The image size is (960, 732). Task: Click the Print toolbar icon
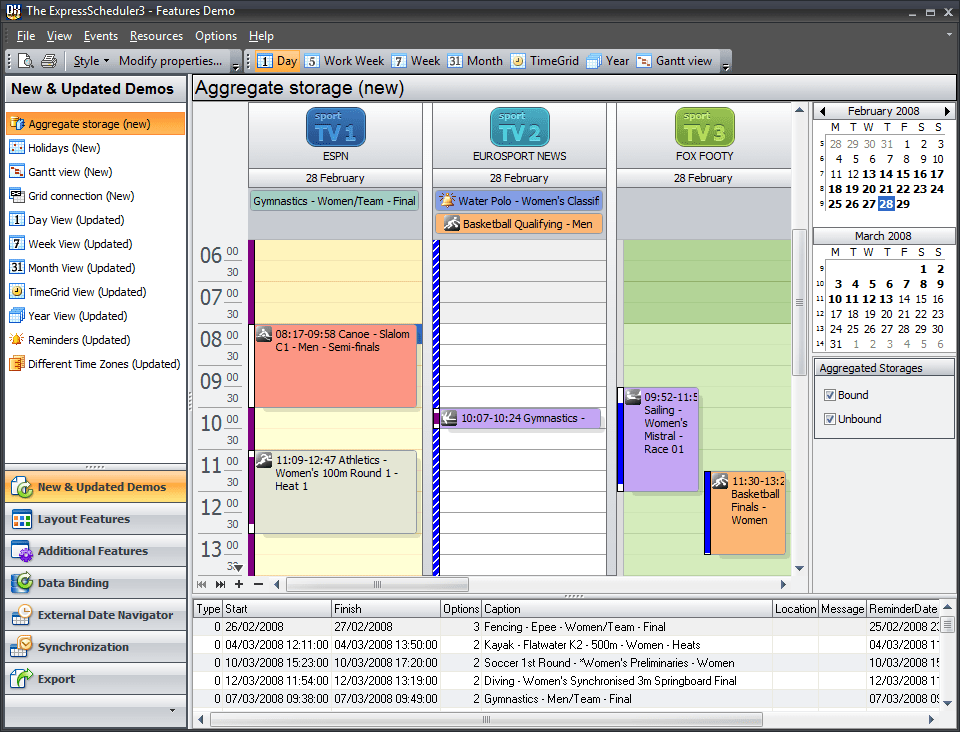point(49,61)
